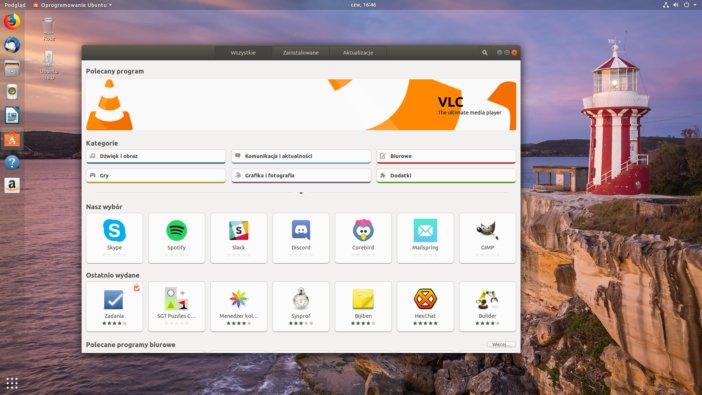Open the Discord app tile
The height and width of the screenshot is (395, 702).
pyautogui.click(x=301, y=238)
